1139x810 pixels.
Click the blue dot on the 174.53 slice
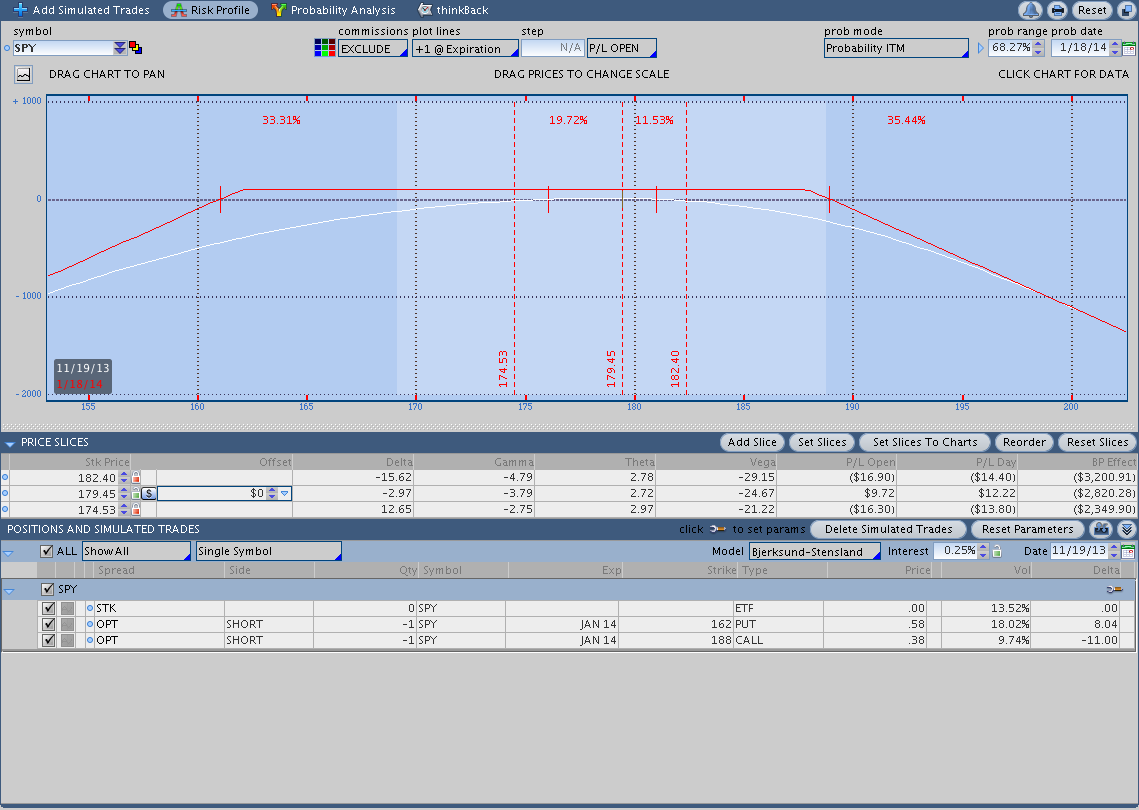pos(5,509)
